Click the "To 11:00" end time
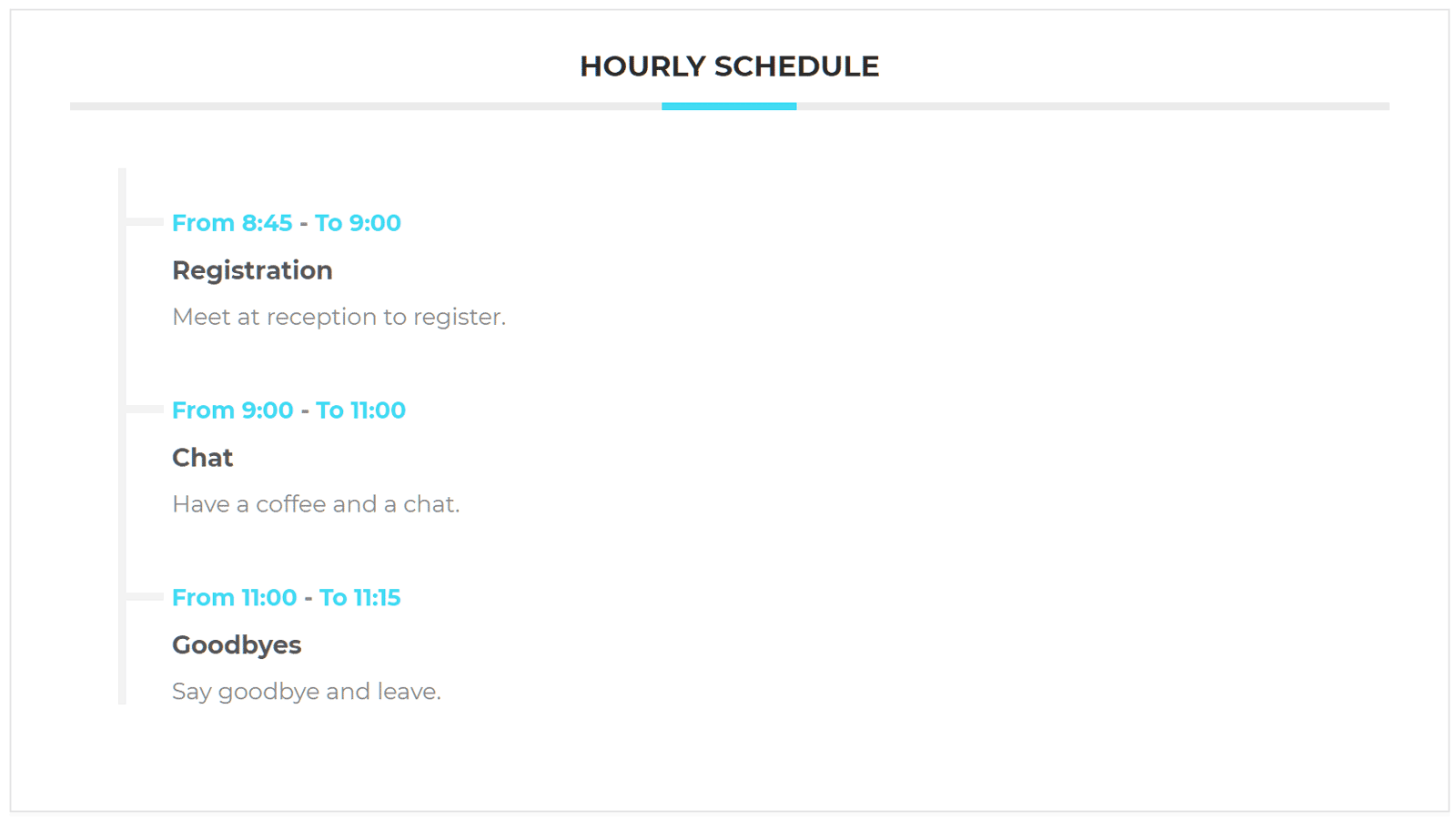Image resolution: width=1456 pixels, height=821 pixels. coord(360,410)
